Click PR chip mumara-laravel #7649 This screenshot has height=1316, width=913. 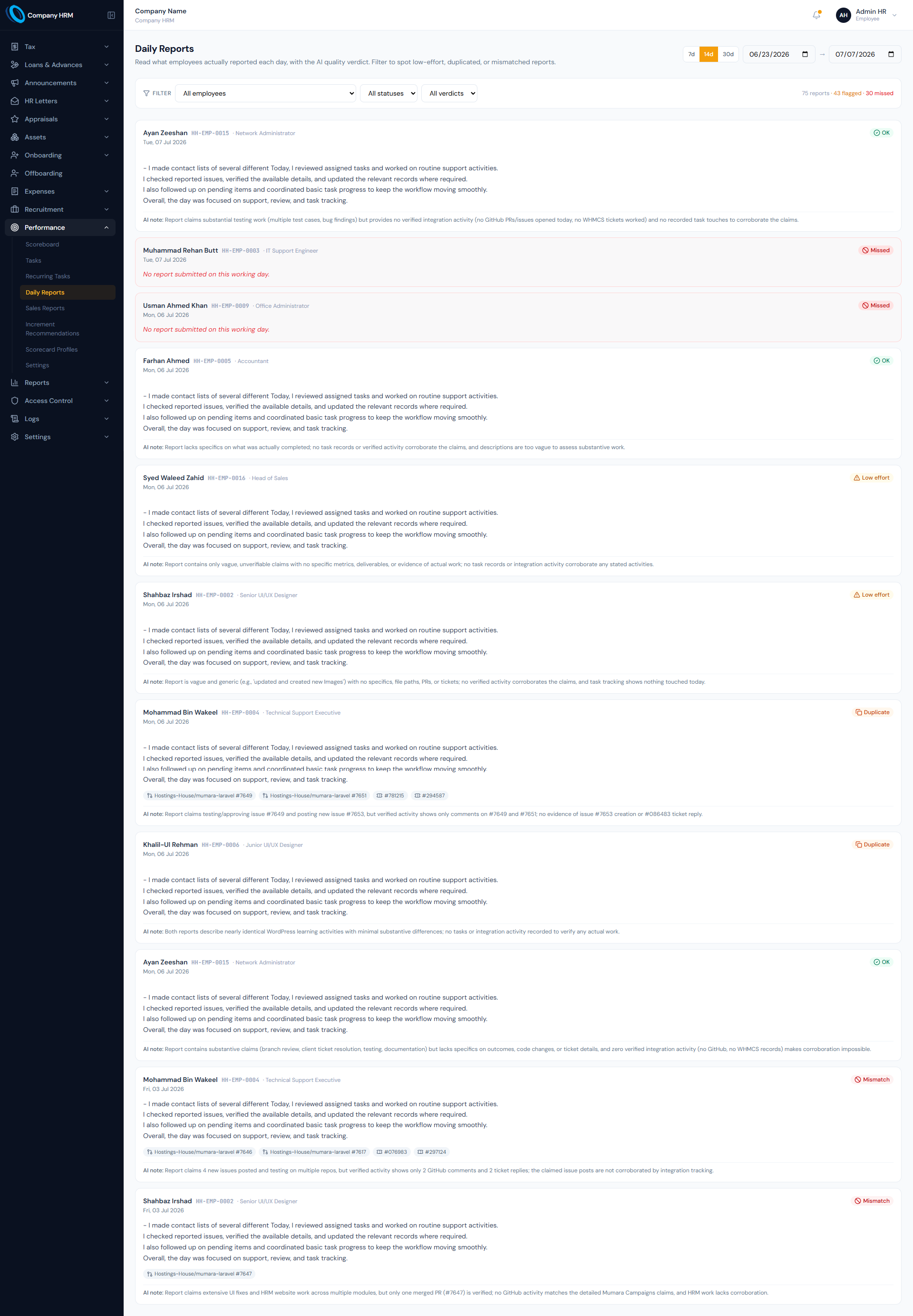tap(200, 795)
